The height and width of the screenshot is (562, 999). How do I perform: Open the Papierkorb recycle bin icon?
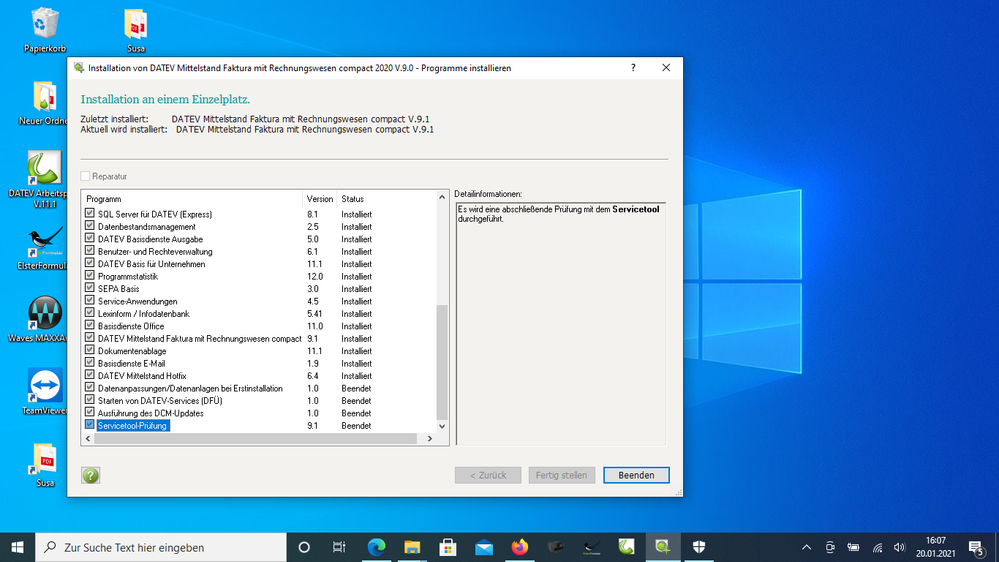(45, 29)
